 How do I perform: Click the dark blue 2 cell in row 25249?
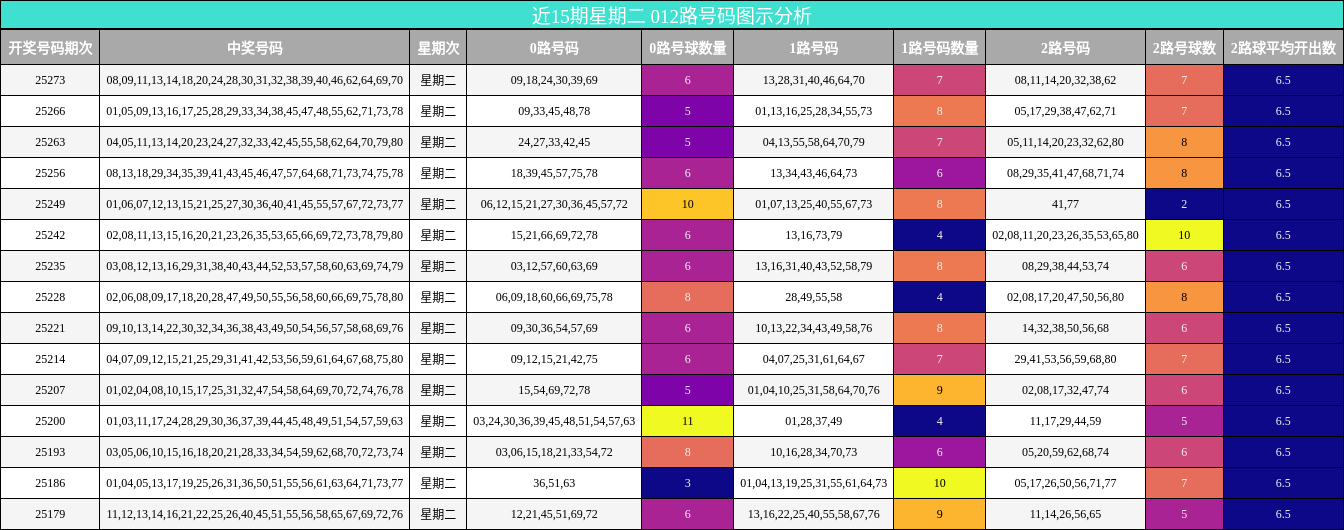tap(1184, 204)
